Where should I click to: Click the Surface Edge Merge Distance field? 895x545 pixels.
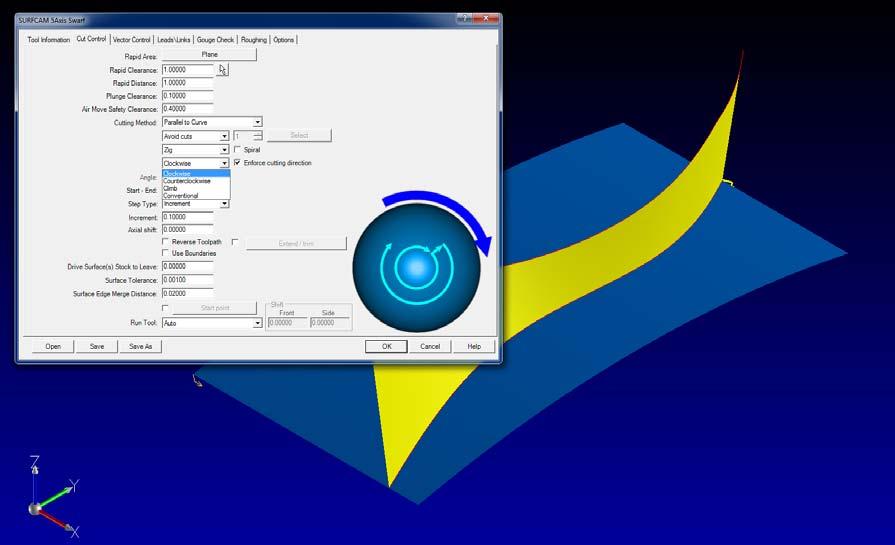point(188,293)
